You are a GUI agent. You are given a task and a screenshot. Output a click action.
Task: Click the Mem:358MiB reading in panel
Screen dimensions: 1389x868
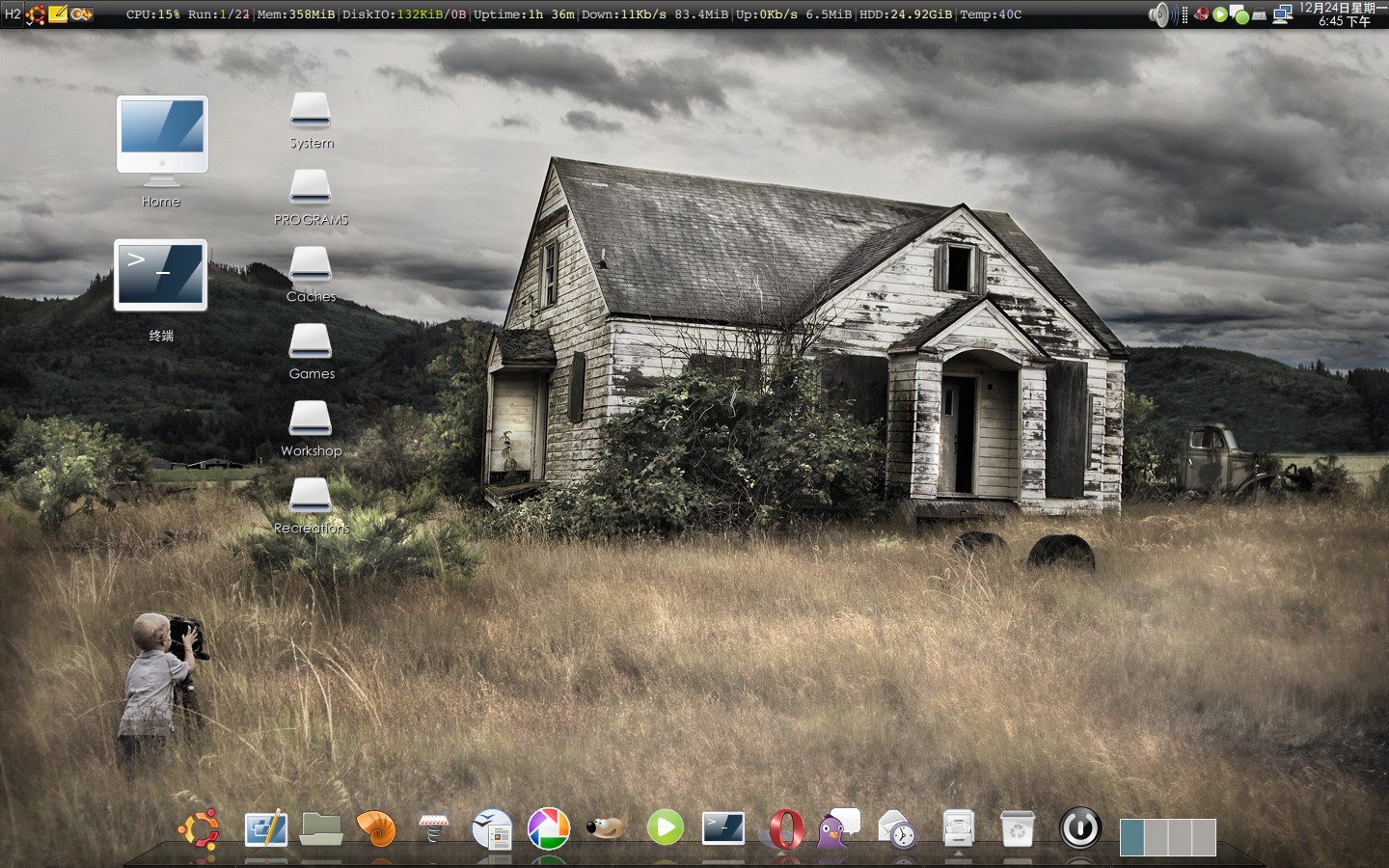[x=296, y=14]
